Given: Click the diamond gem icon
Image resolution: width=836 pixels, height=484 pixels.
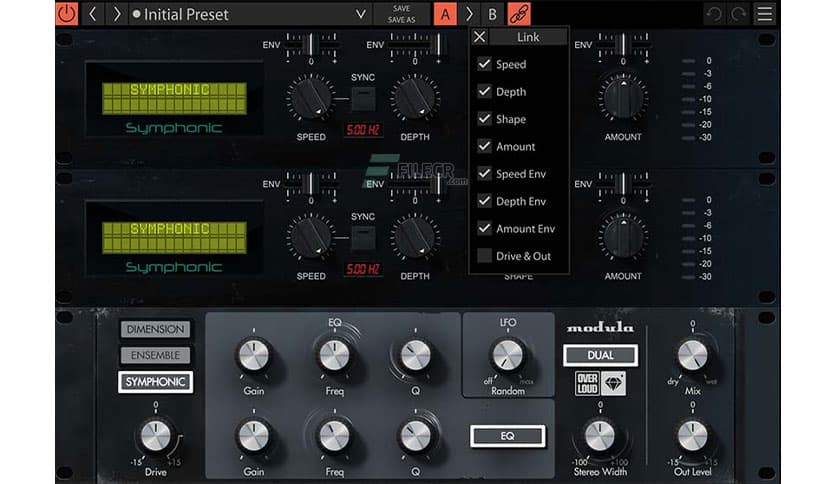Looking at the screenshot, I should click(x=613, y=383).
